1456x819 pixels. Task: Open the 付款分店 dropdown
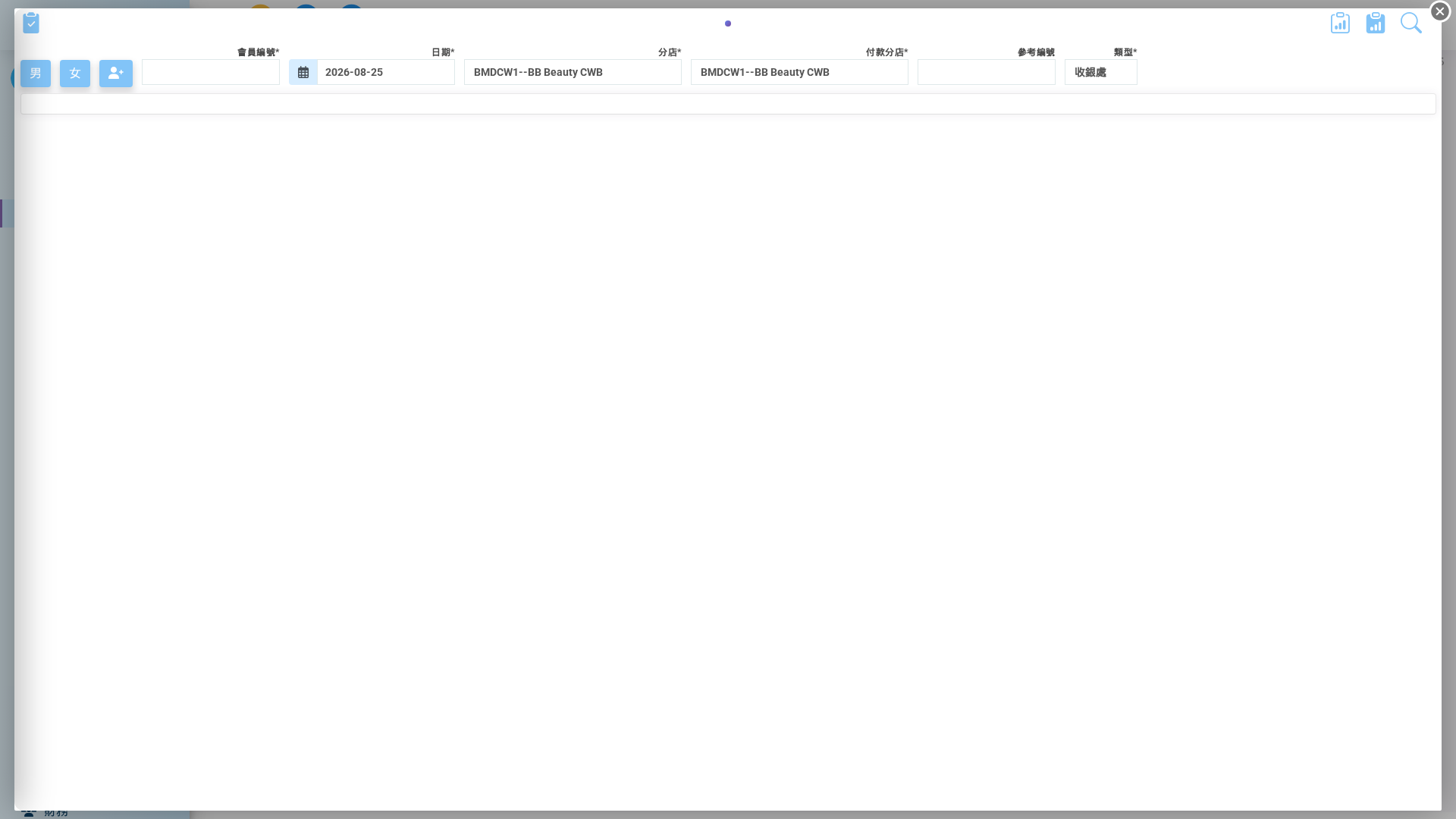(799, 72)
